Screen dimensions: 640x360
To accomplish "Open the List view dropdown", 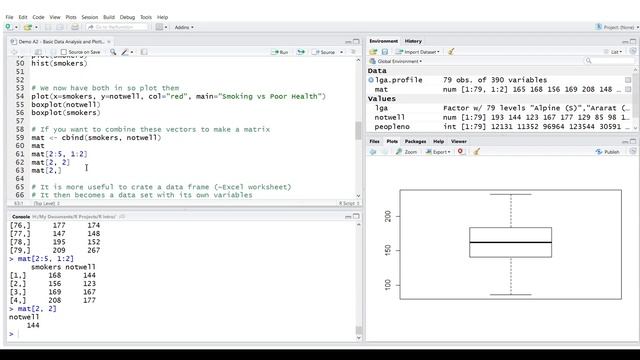I will [613, 52].
